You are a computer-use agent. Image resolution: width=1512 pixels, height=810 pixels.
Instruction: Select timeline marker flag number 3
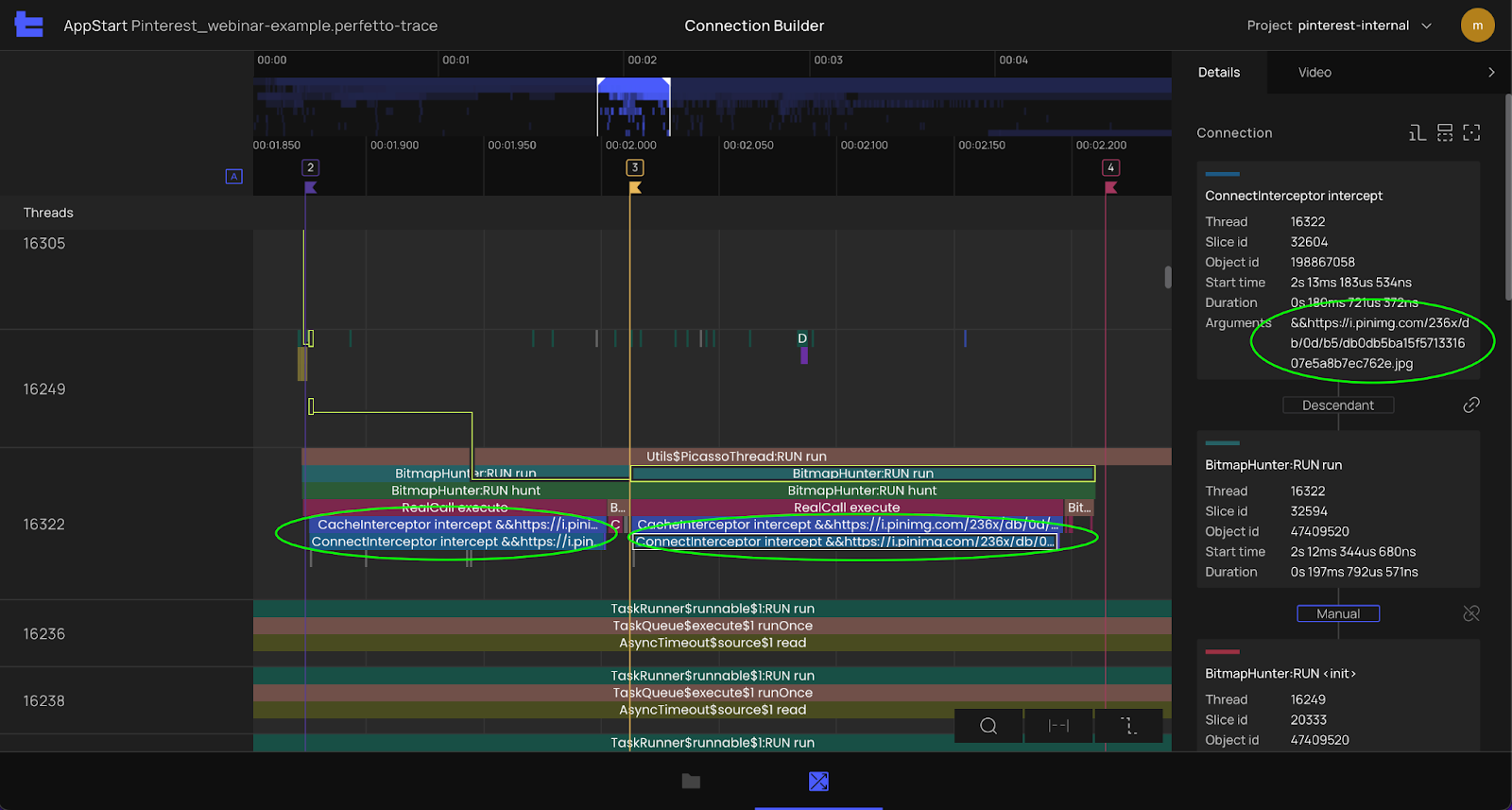634,168
